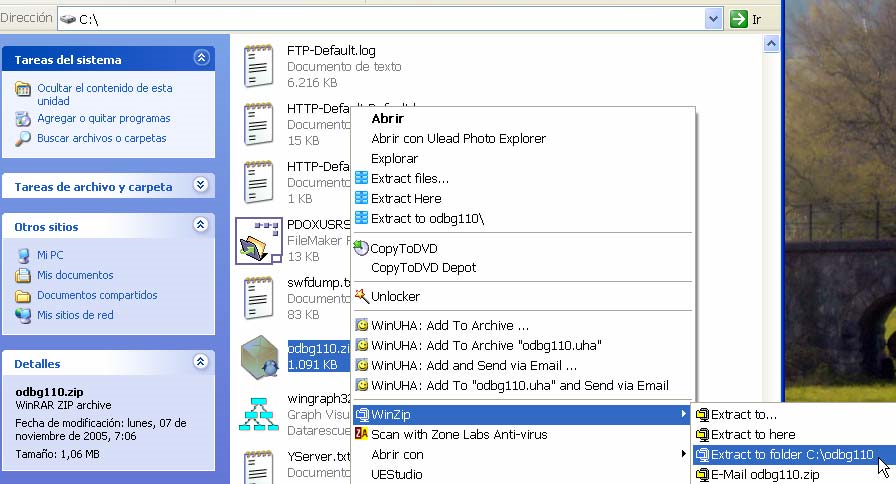Go to Documentos compartidos link

pos(97,295)
